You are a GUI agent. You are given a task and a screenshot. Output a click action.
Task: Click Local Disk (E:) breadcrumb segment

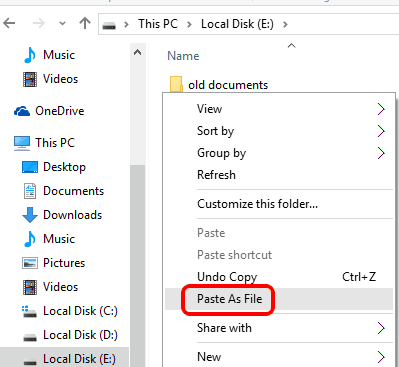tap(237, 24)
